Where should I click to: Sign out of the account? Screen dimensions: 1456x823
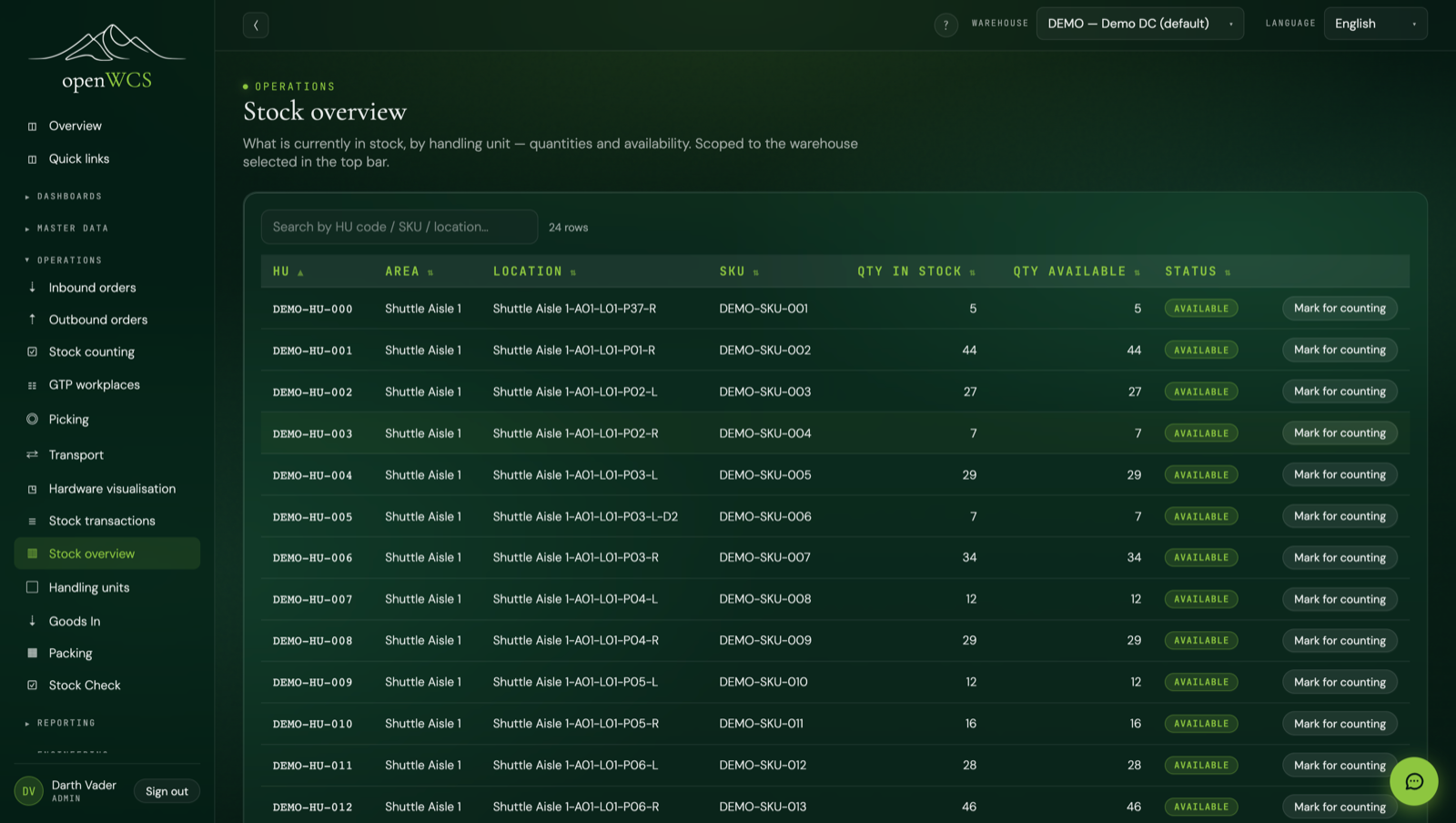point(167,791)
